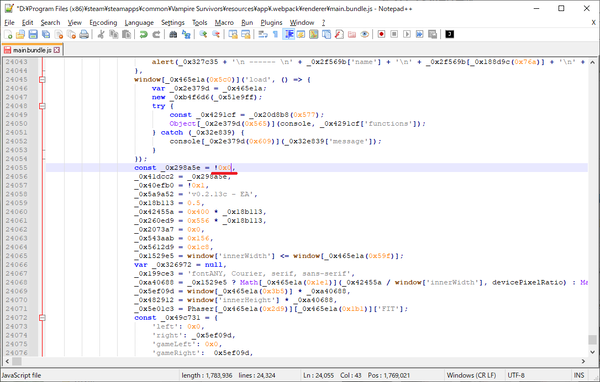Open the Plugins menu
The height and width of the screenshot is (382, 600).
tap(271, 23)
